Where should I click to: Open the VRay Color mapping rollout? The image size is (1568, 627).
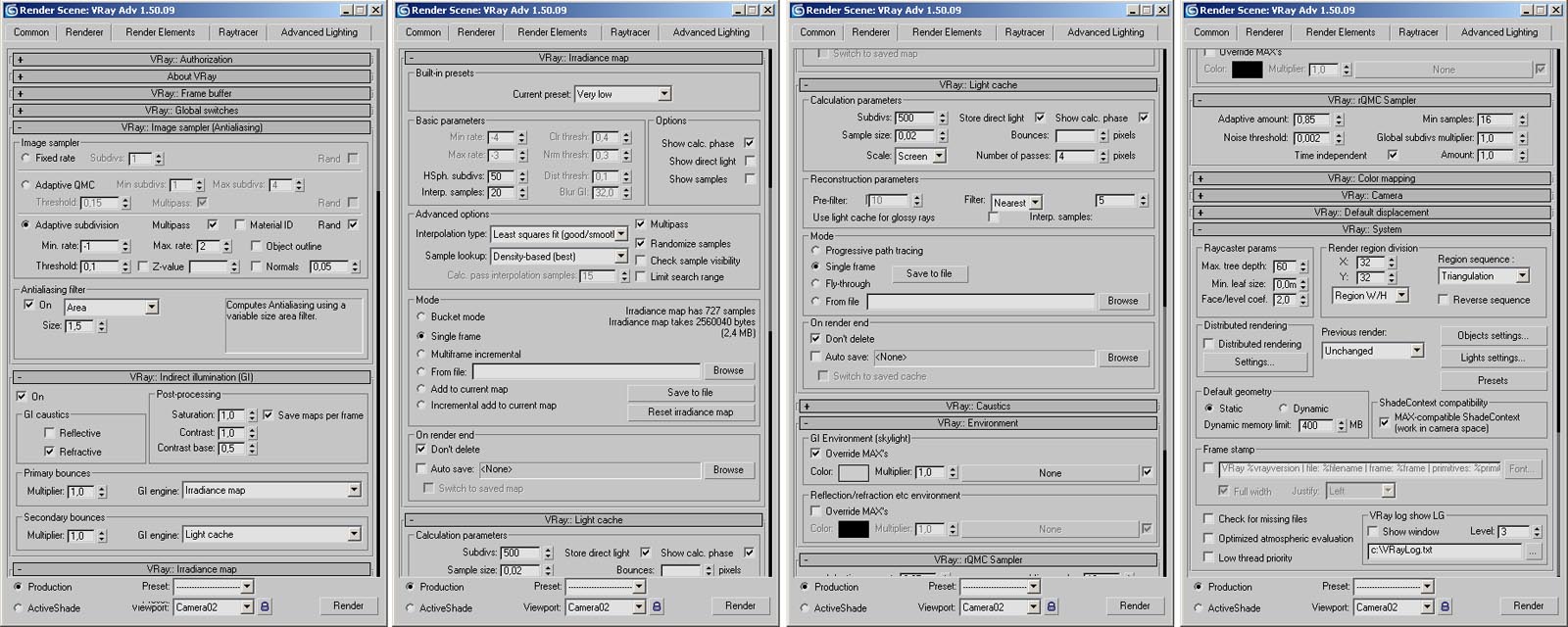tap(1371, 178)
